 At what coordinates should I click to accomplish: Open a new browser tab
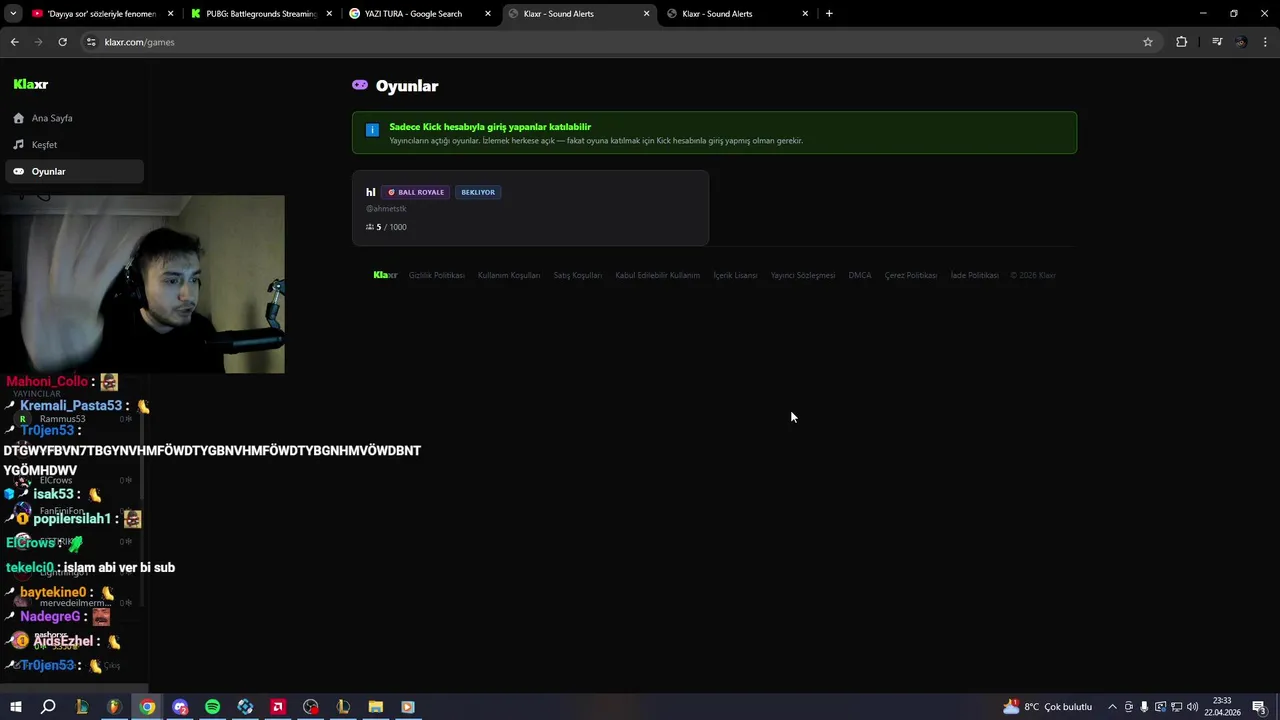click(x=829, y=14)
